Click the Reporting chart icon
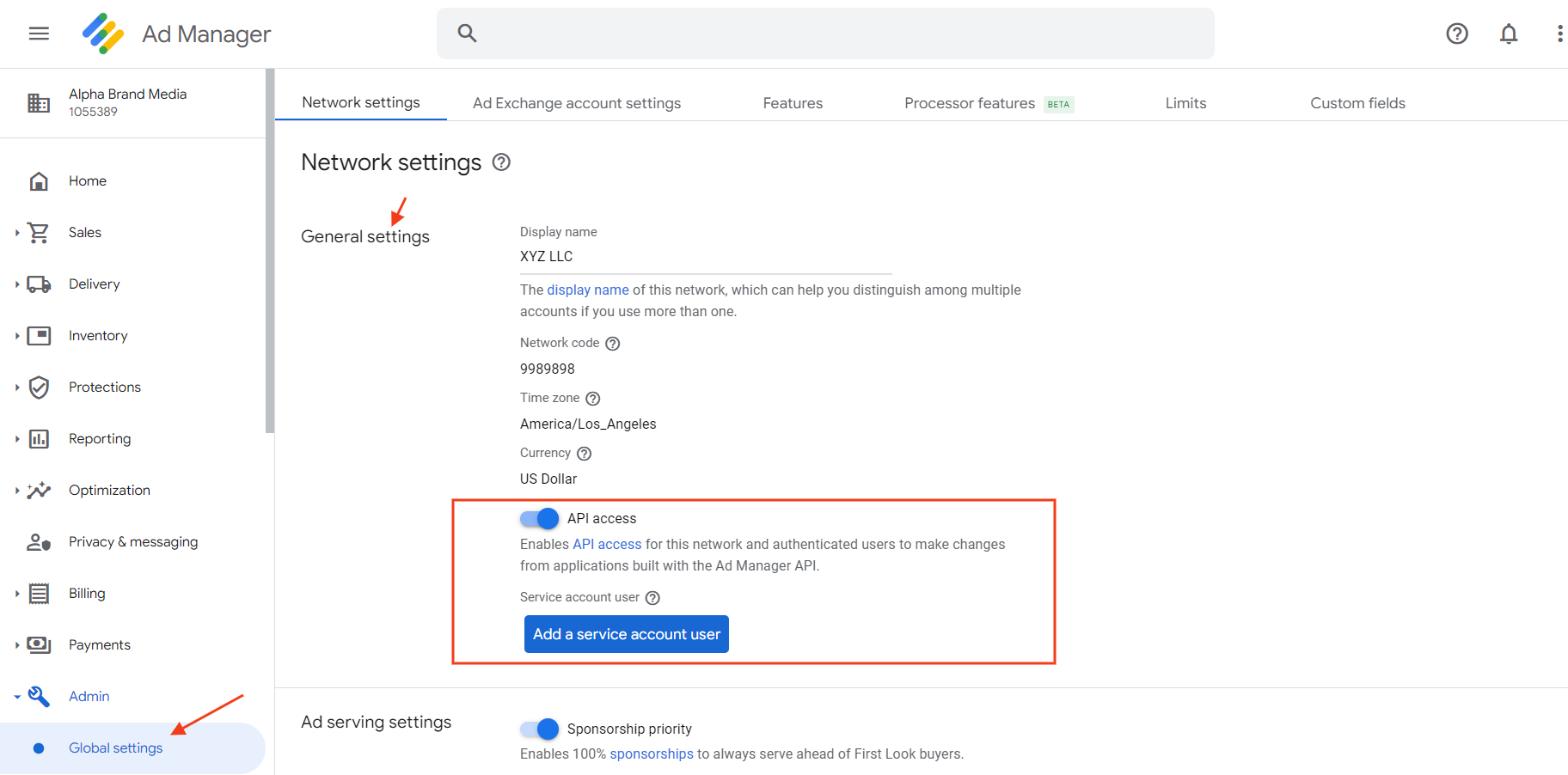1568x775 pixels. [39, 439]
